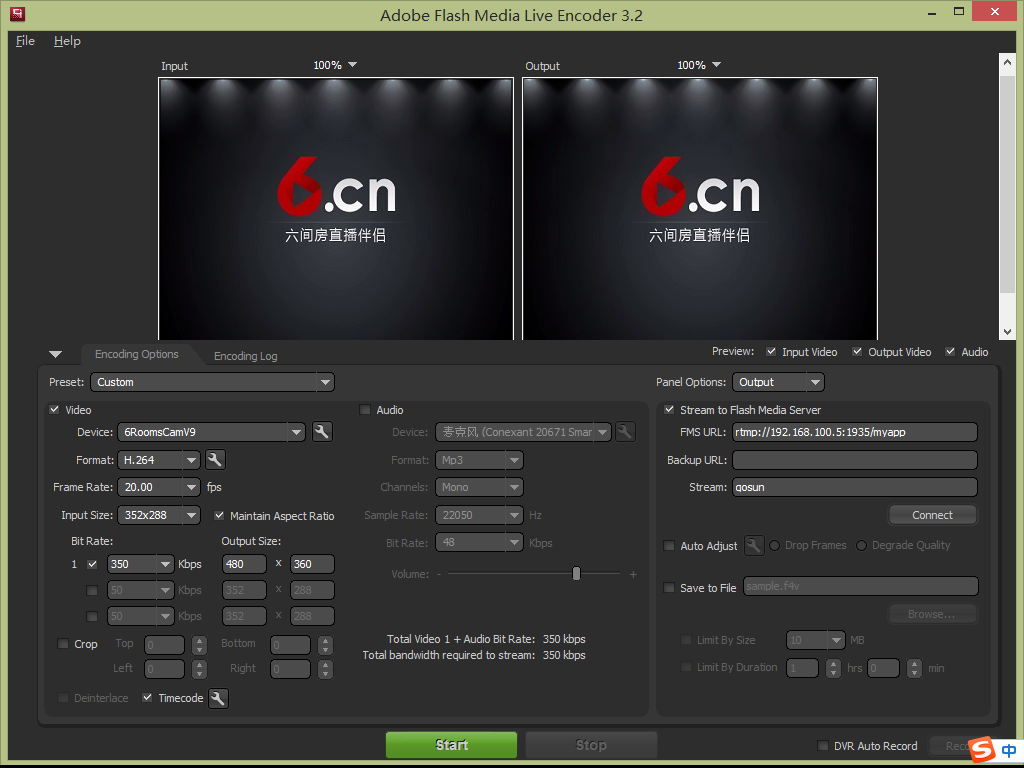This screenshot has height=768, width=1024.
Task: Toggle the Timecode checkbox
Action: tap(148, 697)
